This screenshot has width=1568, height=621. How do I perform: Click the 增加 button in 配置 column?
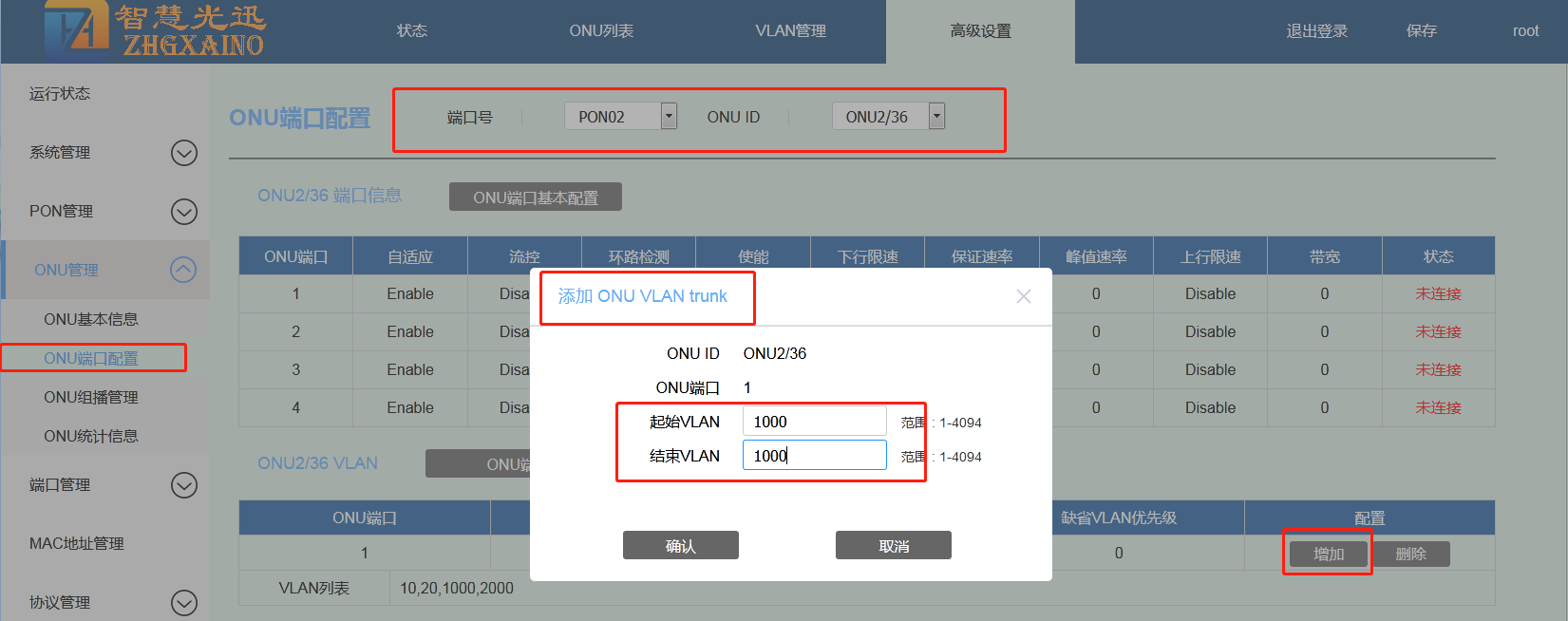coord(1328,554)
